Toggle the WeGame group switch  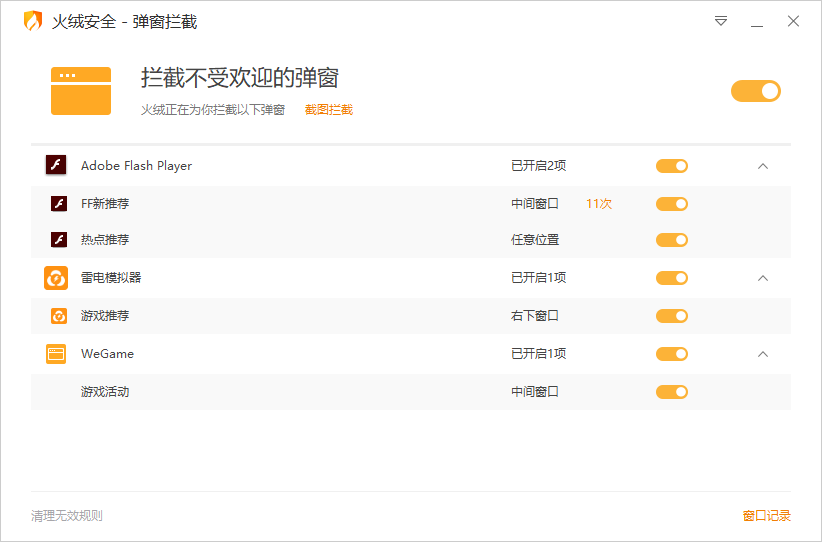[672, 354]
